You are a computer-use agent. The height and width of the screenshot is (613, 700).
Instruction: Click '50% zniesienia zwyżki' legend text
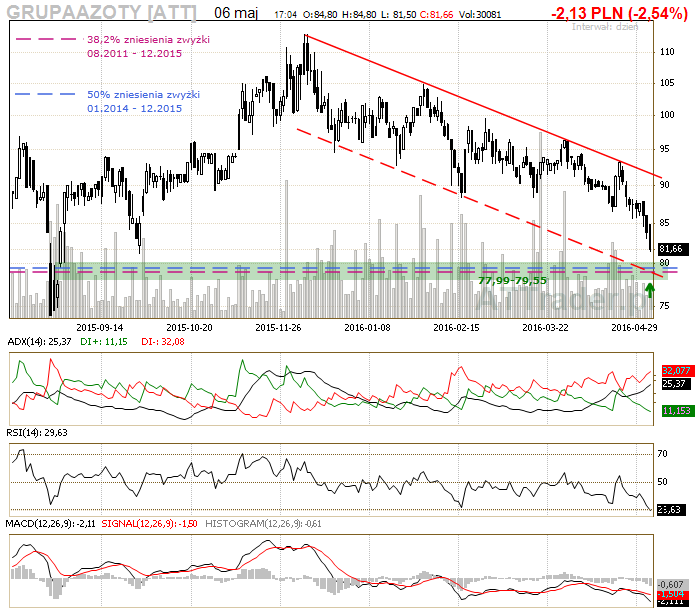click(143, 95)
